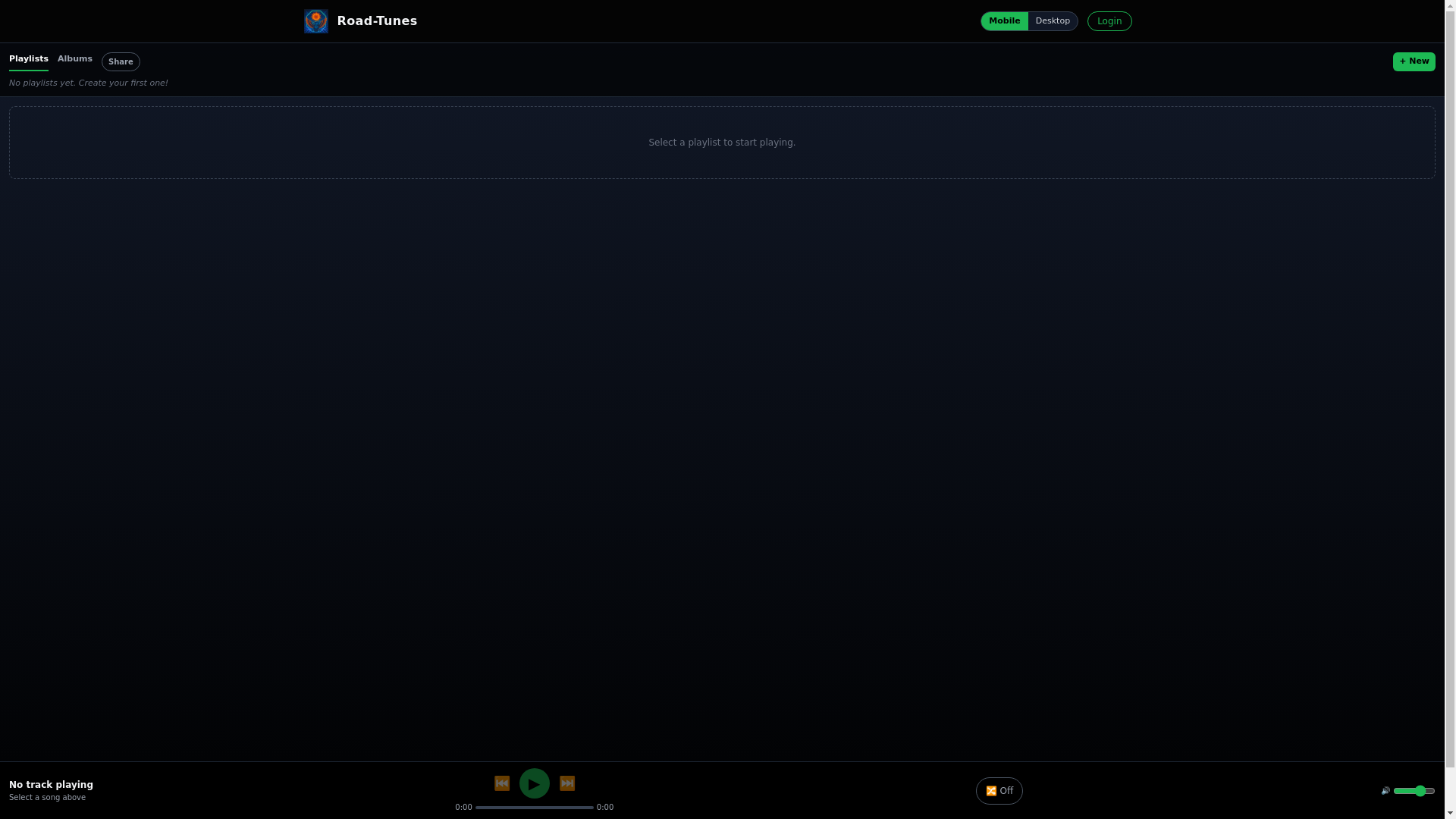Click the speaker volume icon
The image size is (1456, 819).
(1385, 791)
